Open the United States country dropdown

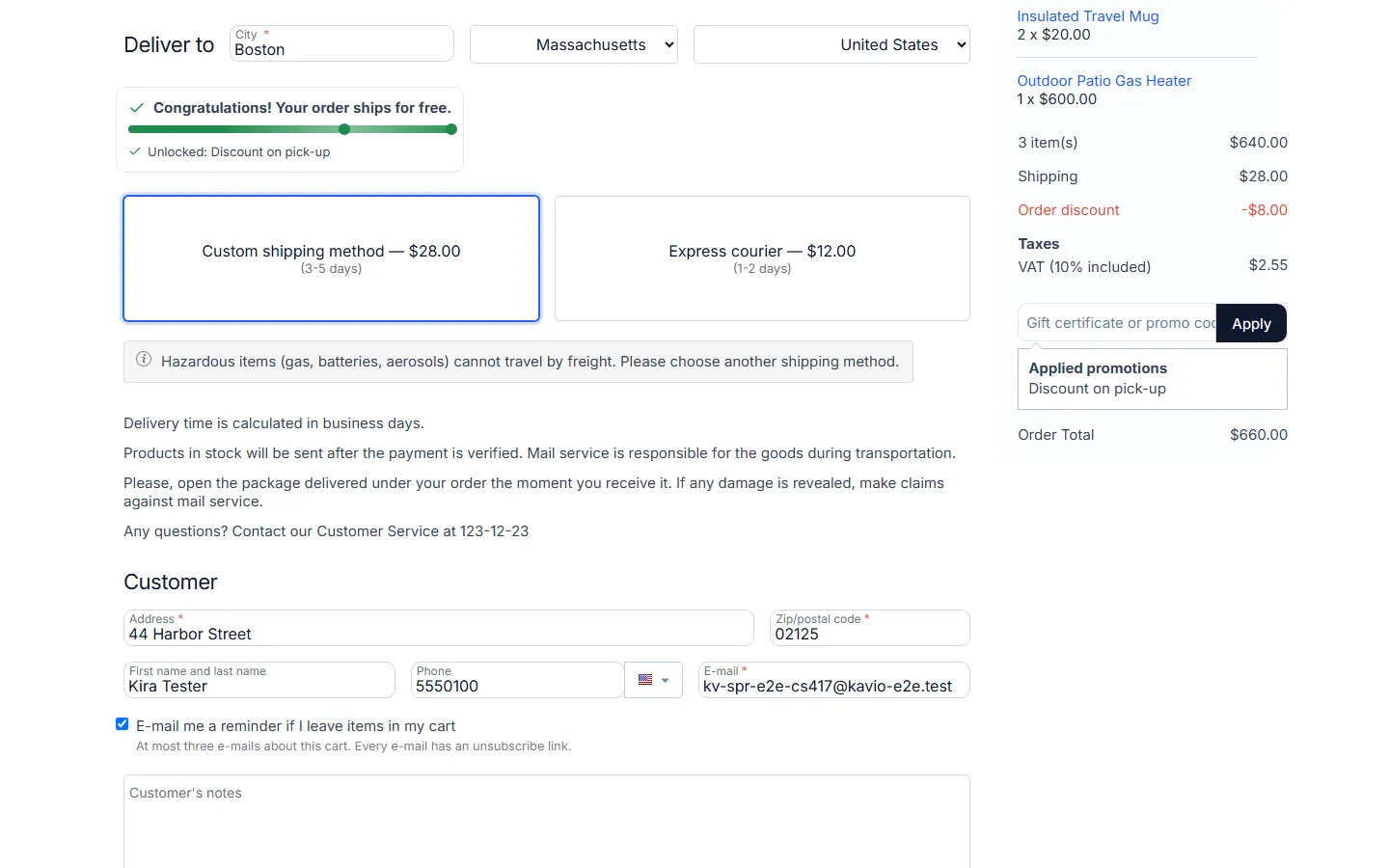(831, 44)
